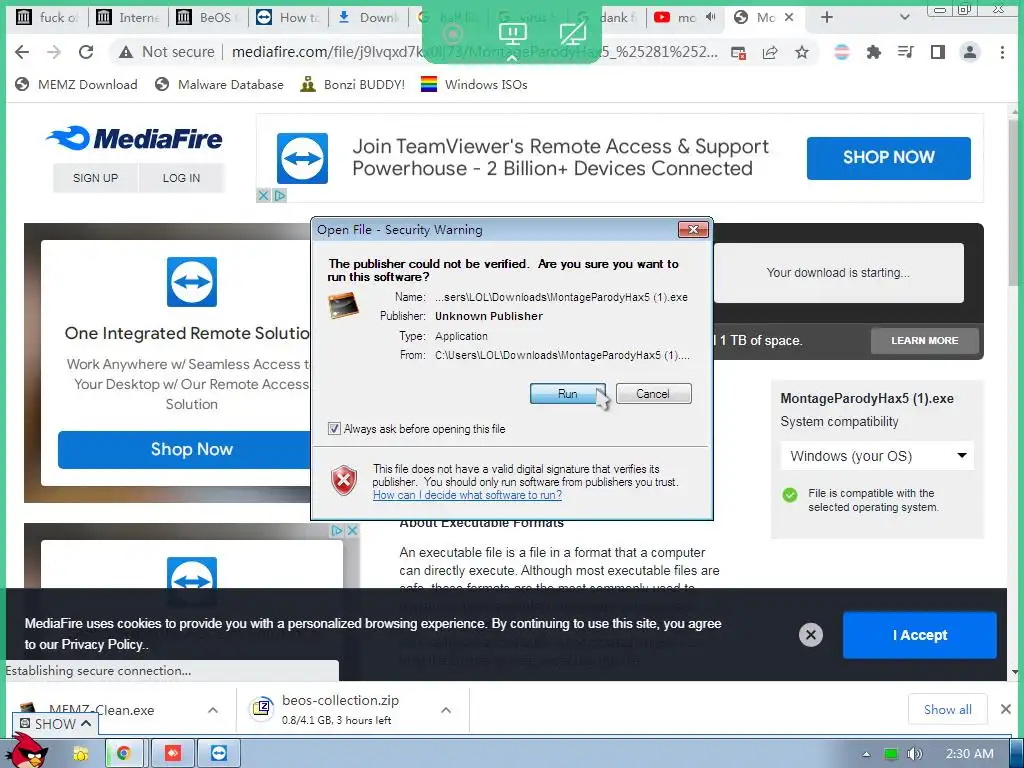Open the folder icon in taskbar
The image size is (1024, 768).
tap(81, 754)
